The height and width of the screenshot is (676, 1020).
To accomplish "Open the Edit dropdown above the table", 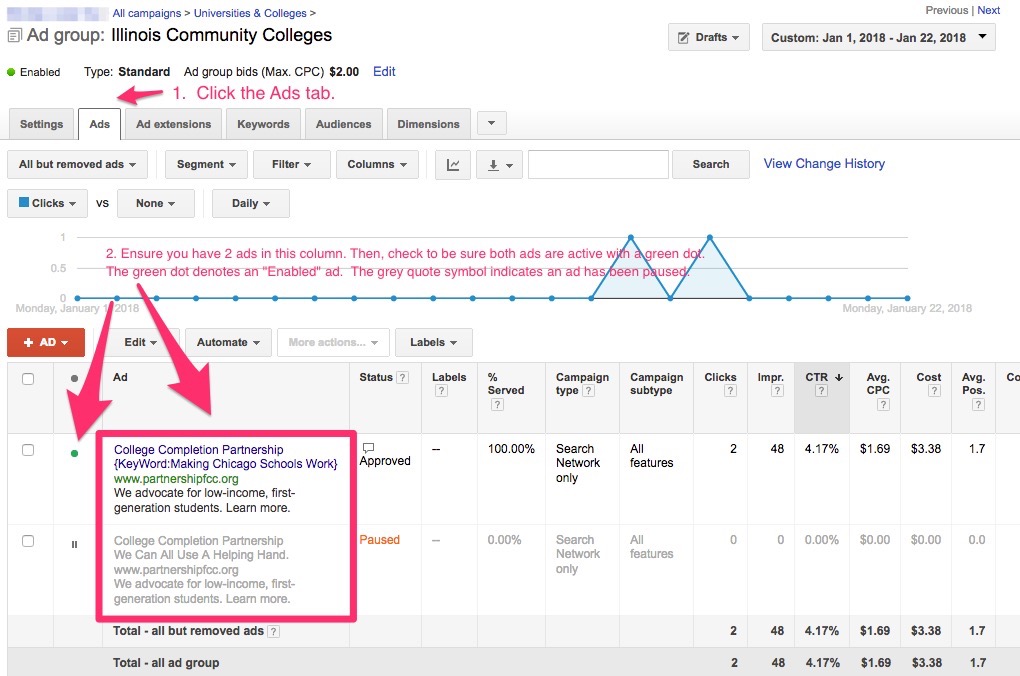I will click(x=141, y=342).
